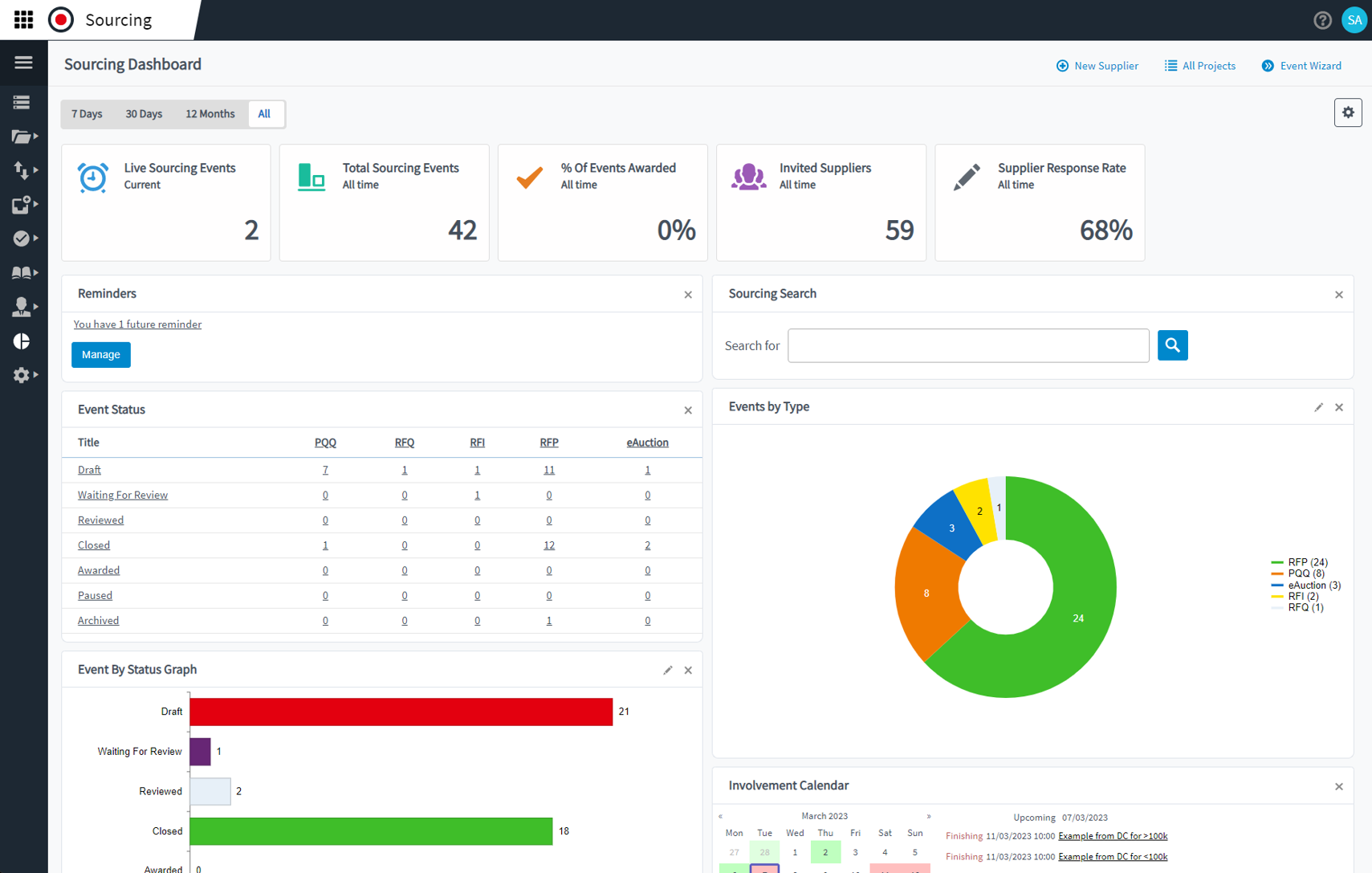Click the Manage reminders button
Viewport: 1372px width, 873px height.
(100, 354)
